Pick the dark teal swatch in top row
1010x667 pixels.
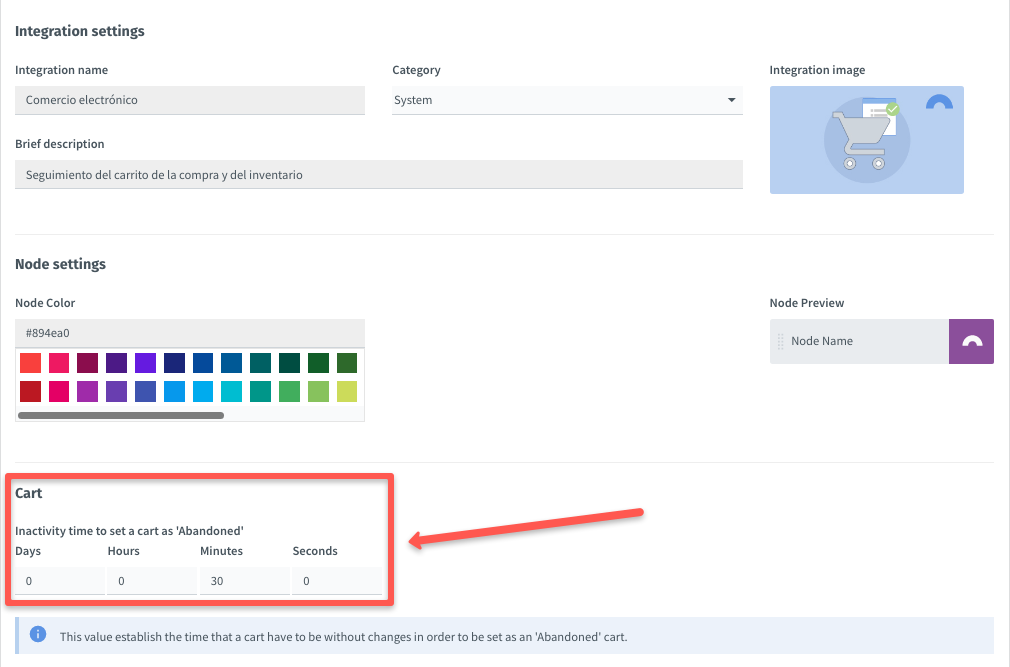(x=260, y=363)
